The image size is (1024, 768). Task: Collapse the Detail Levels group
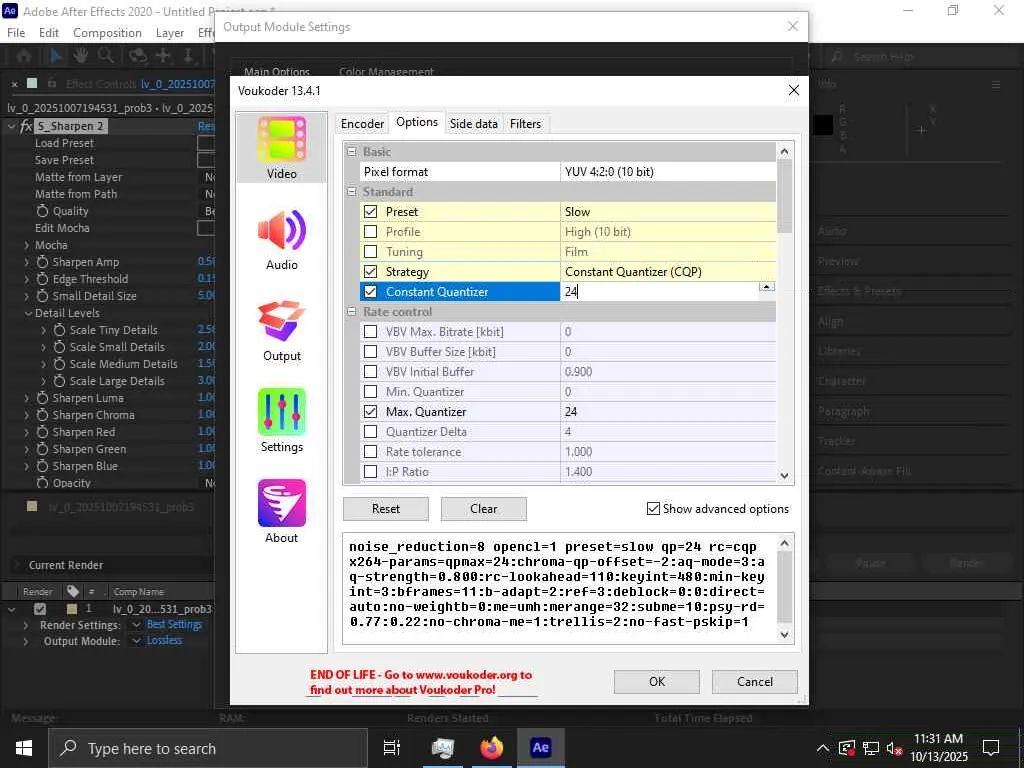(28, 313)
